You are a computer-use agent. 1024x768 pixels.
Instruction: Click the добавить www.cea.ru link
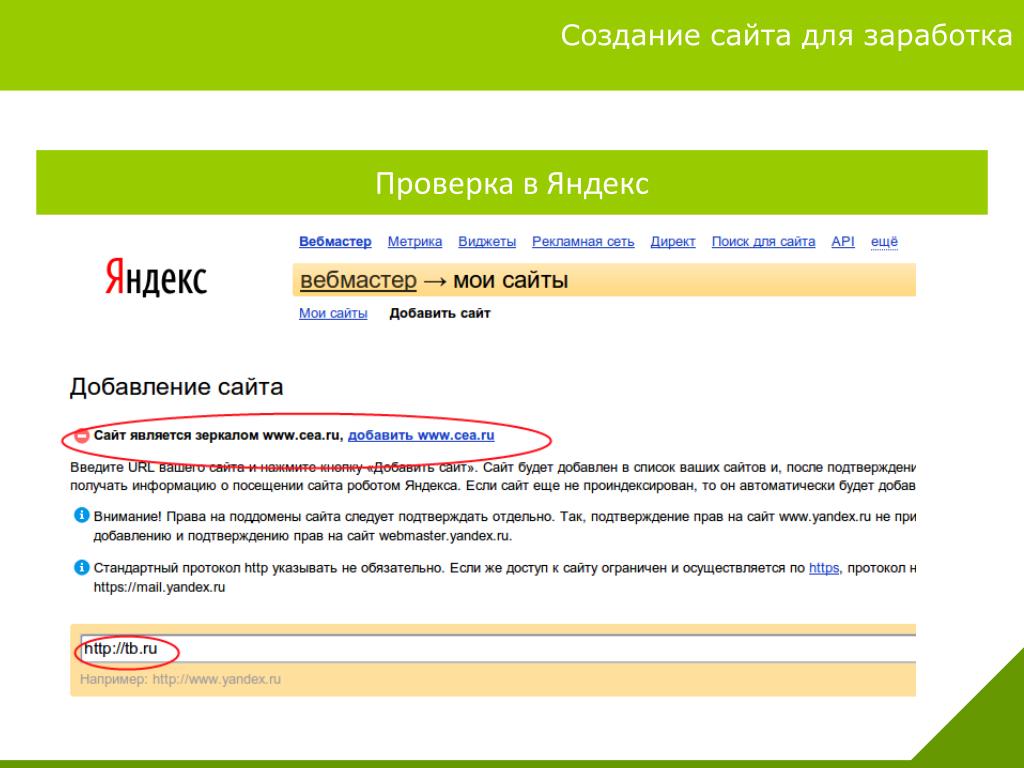[421, 436]
